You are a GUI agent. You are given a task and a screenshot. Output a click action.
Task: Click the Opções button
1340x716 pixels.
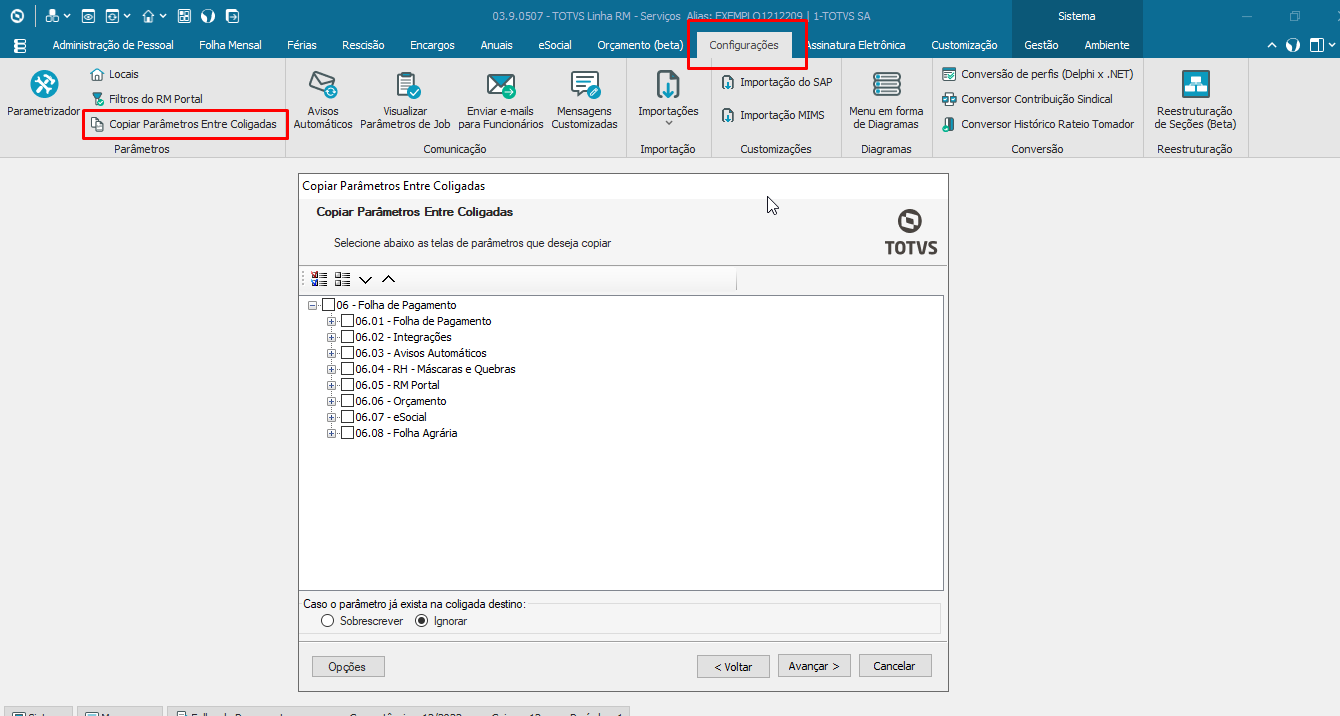(347, 667)
